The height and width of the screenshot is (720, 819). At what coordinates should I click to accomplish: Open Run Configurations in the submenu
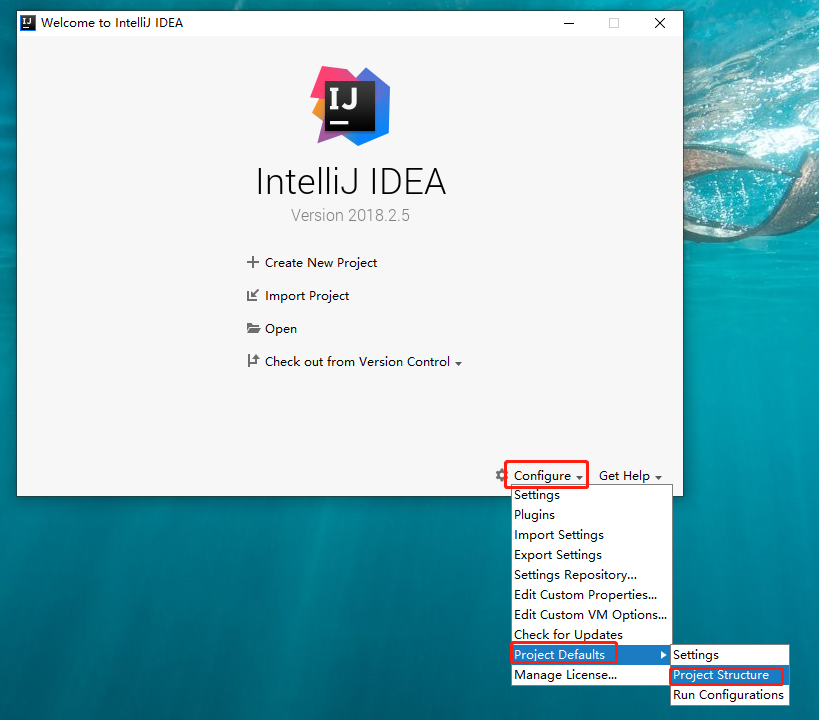click(x=730, y=695)
